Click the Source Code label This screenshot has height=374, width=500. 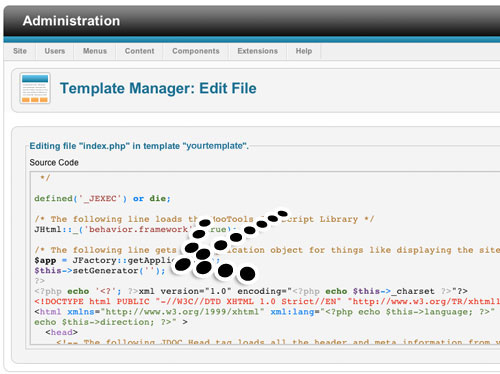tap(54, 163)
